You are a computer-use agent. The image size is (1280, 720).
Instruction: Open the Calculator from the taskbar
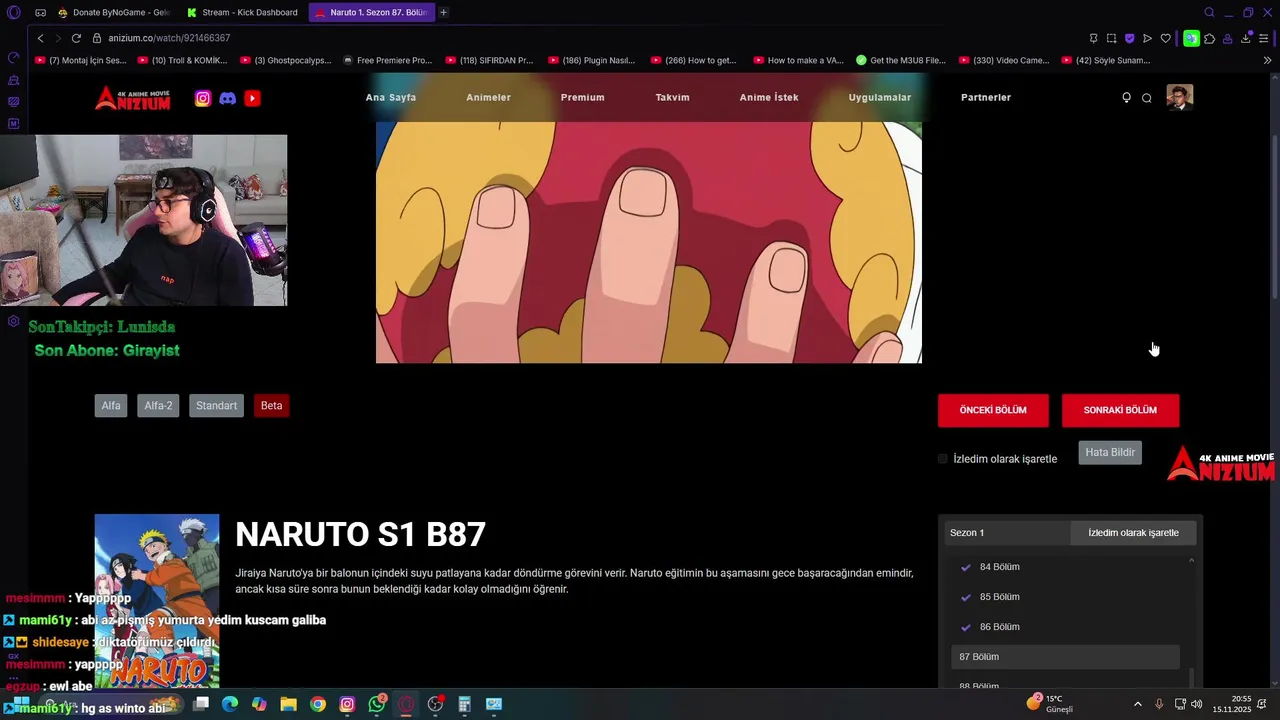pos(464,704)
